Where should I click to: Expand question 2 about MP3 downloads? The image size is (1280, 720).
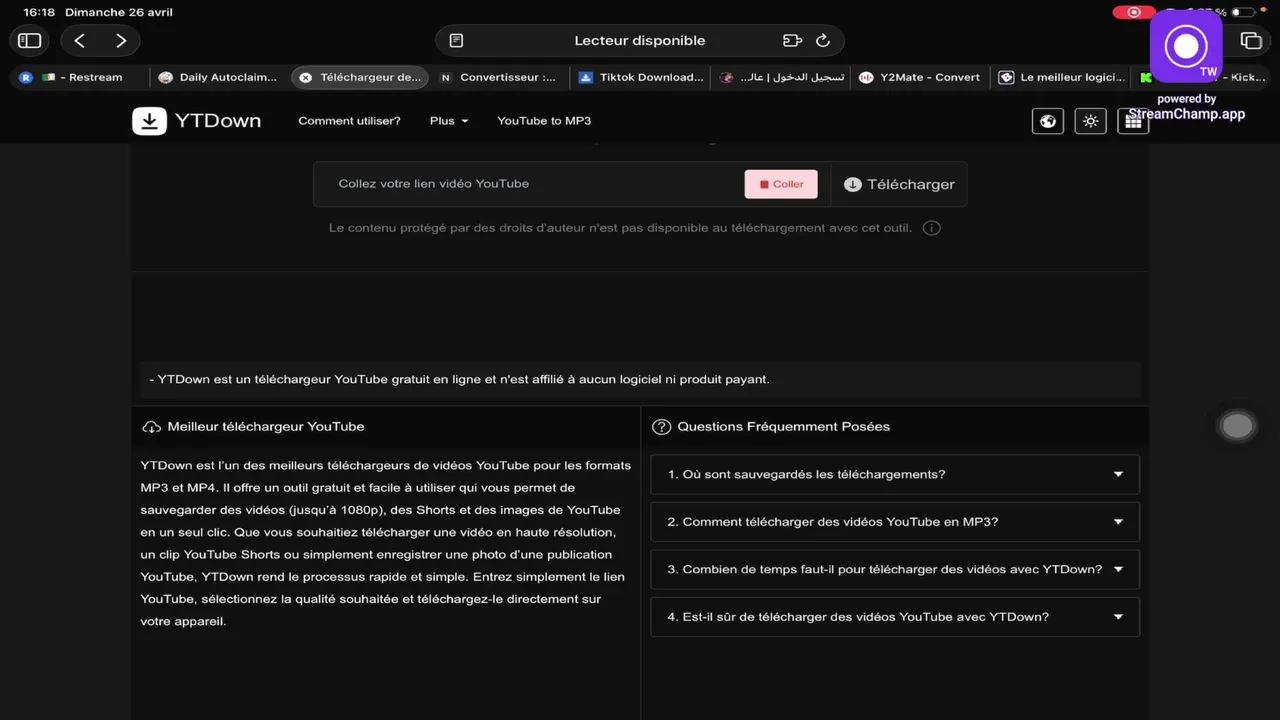coord(895,522)
